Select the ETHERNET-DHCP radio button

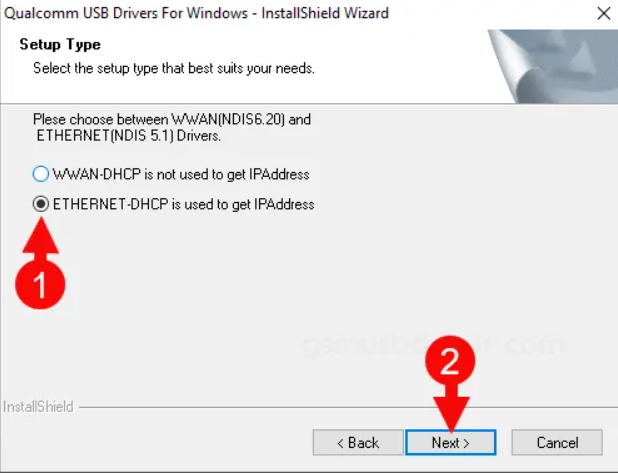pyautogui.click(x=41, y=204)
